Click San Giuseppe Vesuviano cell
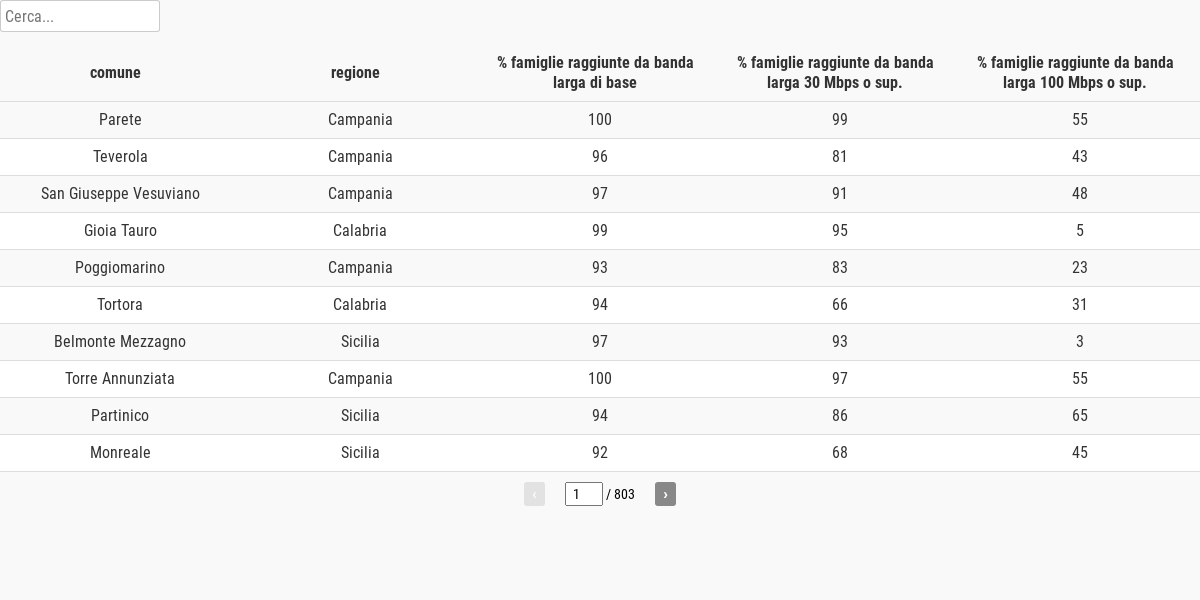1200x600 pixels. pyautogui.click(x=120, y=194)
